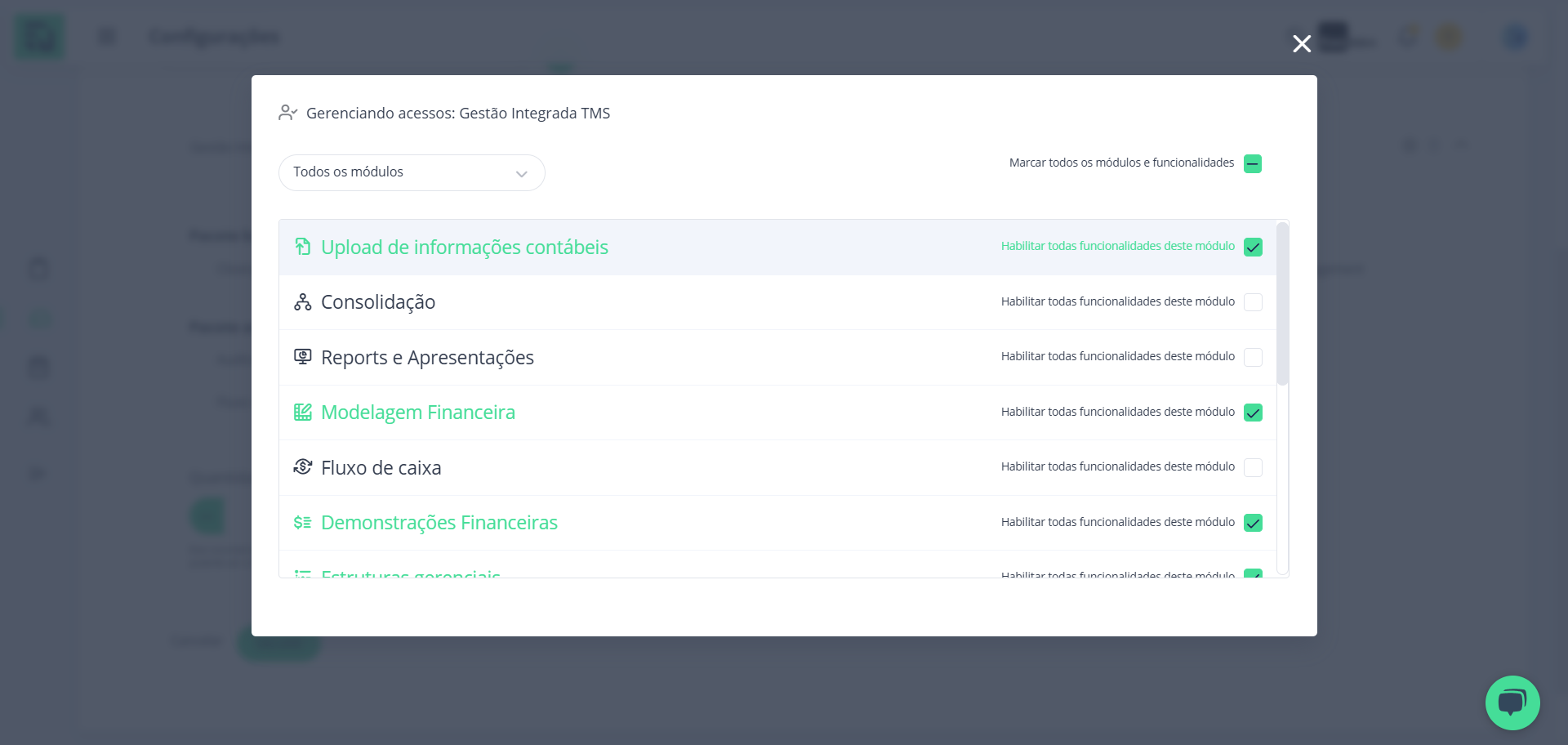Image resolution: width=1568 pixels, height=745 pixels.
Task: Click the Consolidação module icon
Action: click(302, 302)
